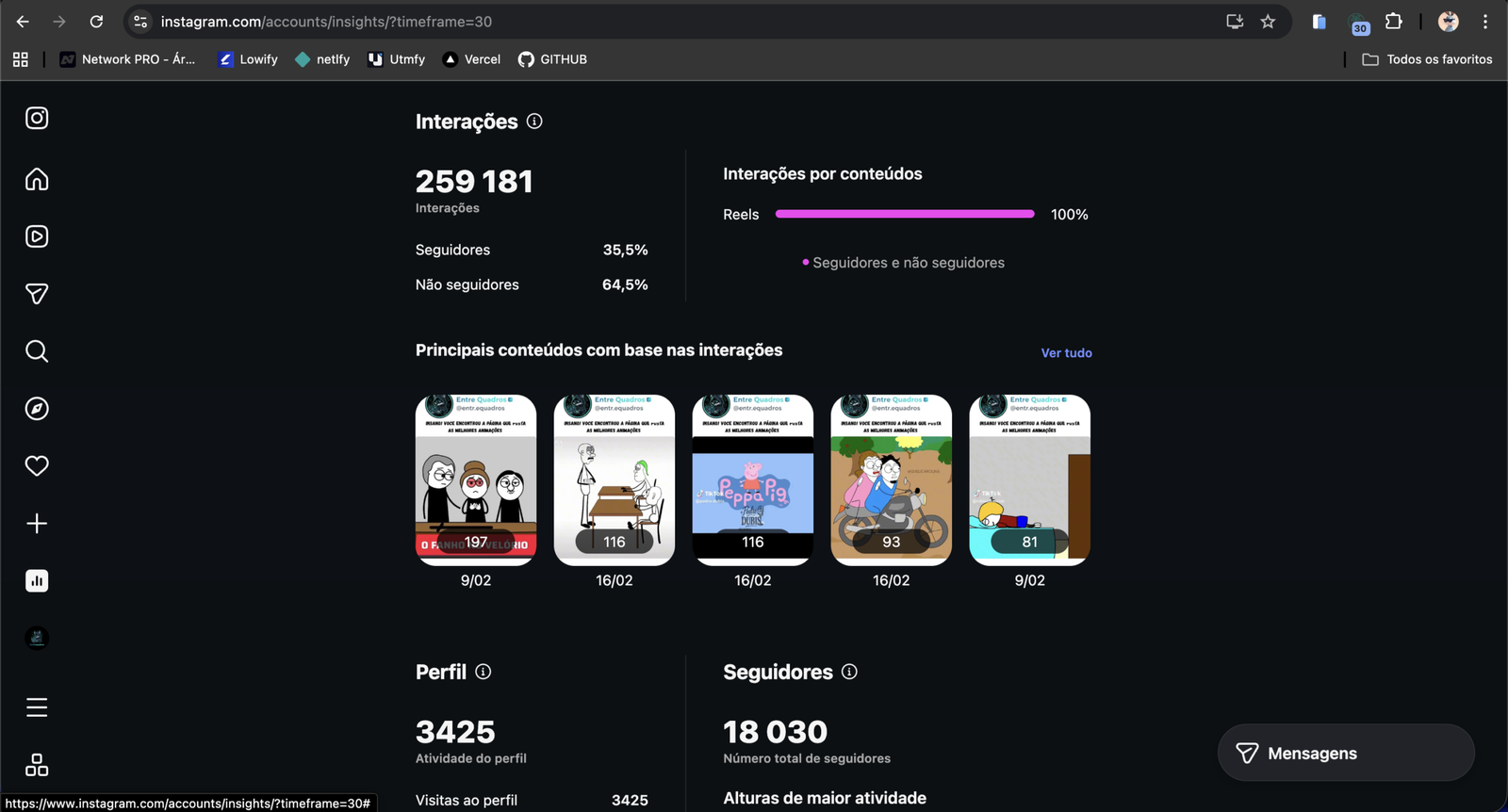Viewport: 1508px width, 812px height.
Task: Open Chrome profile avatar menu
Action: tap(1449, 22)
